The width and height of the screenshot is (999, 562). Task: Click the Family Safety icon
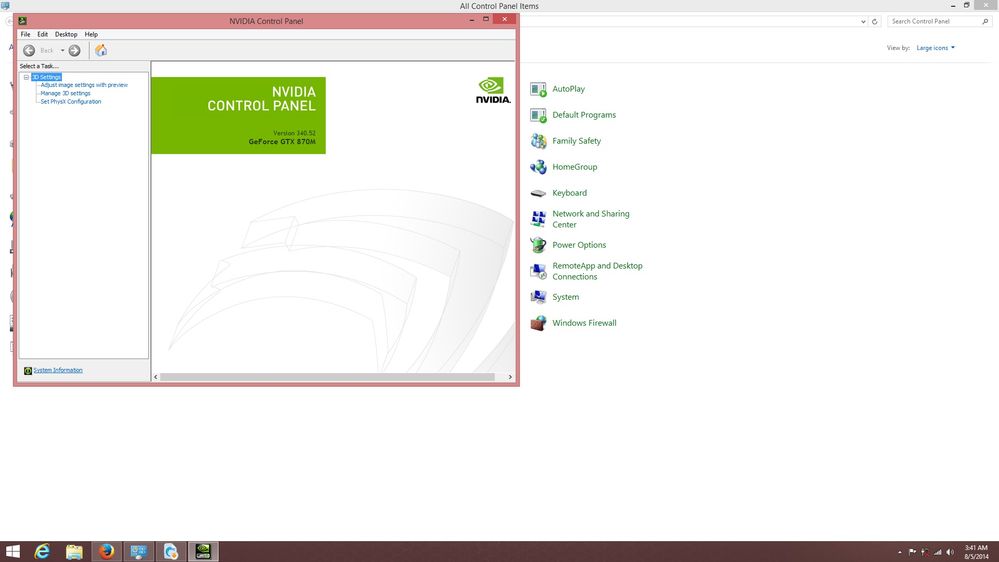click(538, 141)
